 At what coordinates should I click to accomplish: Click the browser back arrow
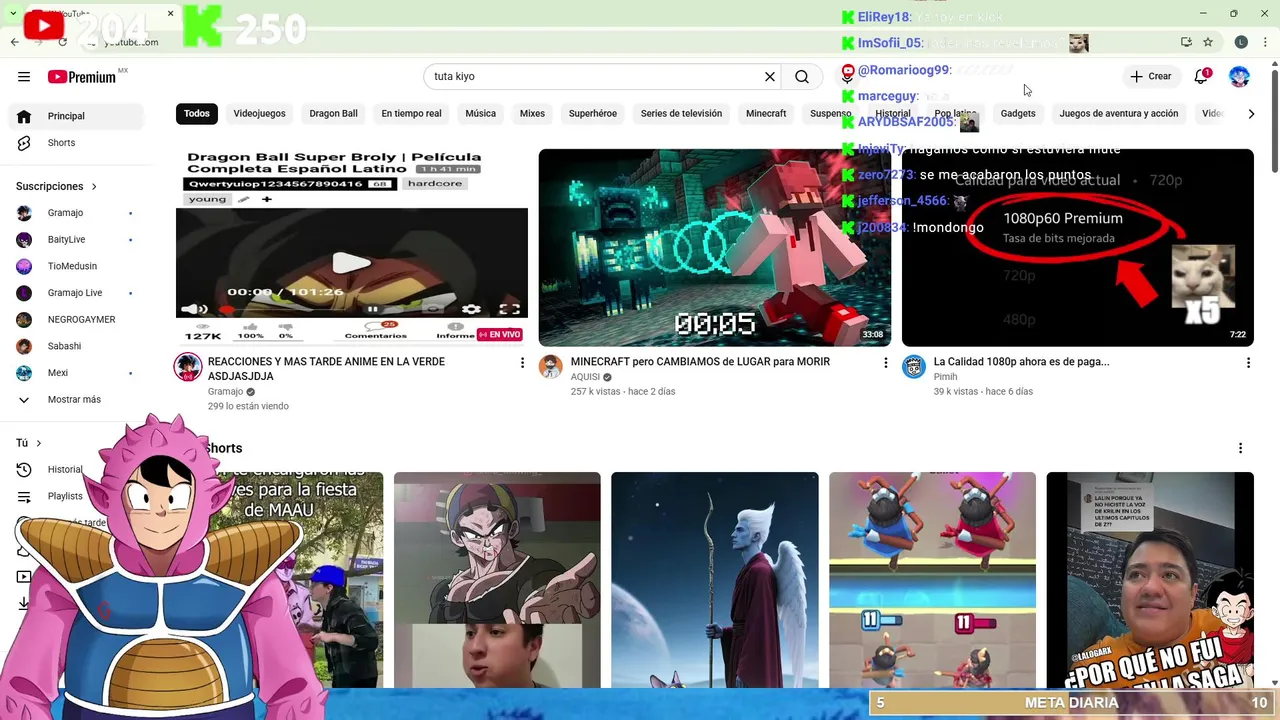[14, 42]
